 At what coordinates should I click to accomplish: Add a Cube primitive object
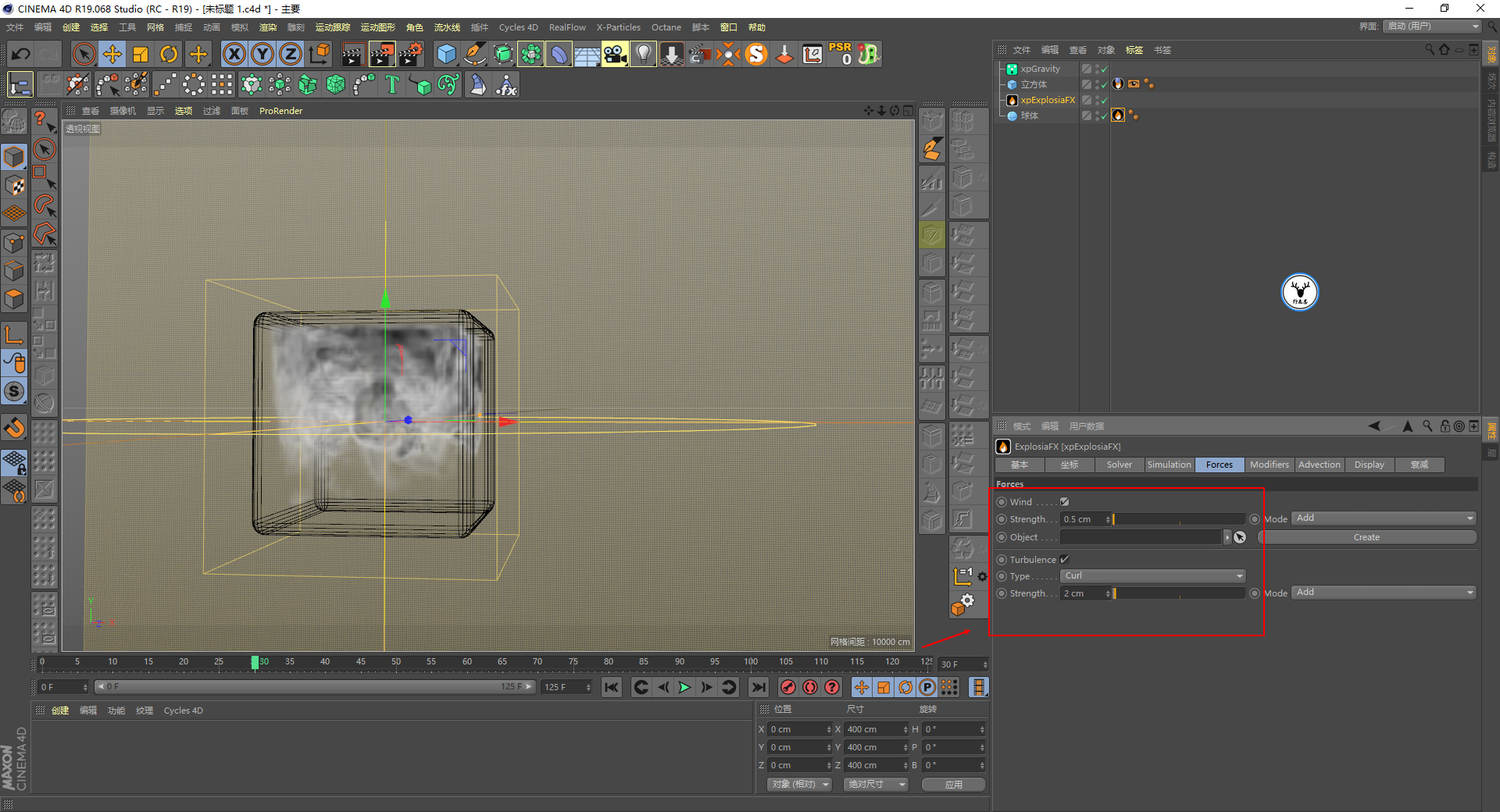[x=446, y=54]
